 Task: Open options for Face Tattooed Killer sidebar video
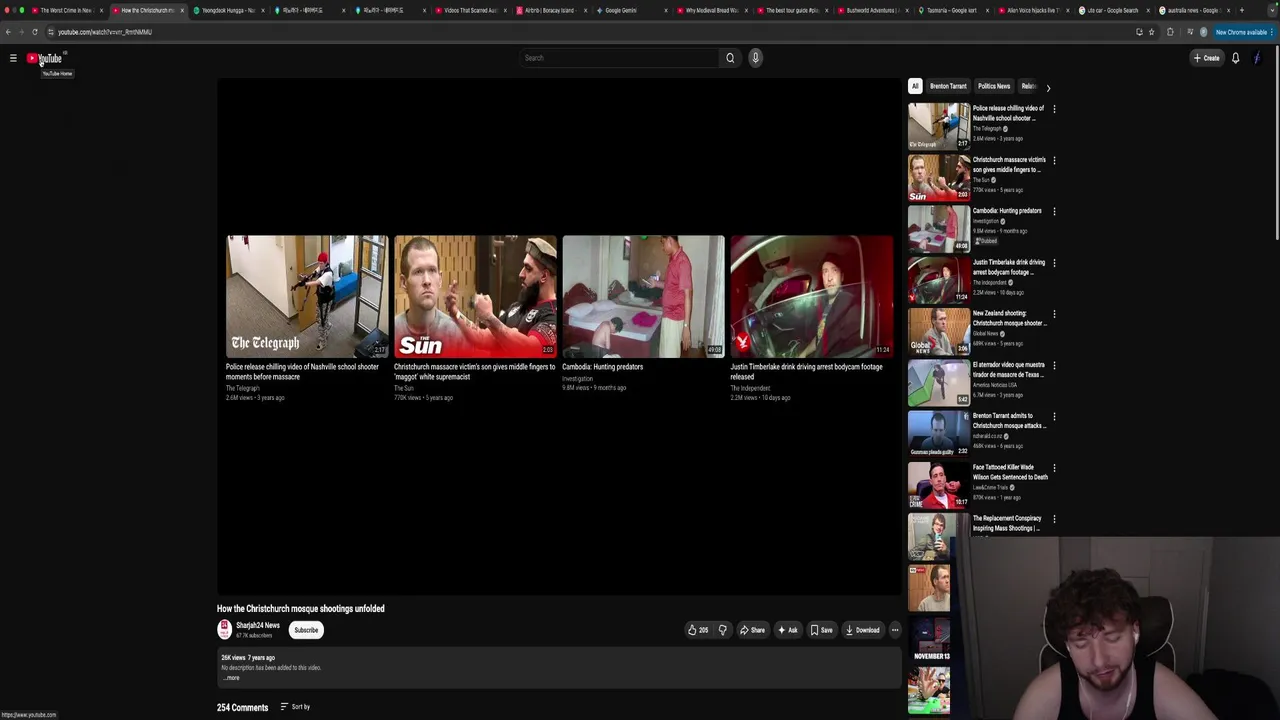(x=1054, y=468)
